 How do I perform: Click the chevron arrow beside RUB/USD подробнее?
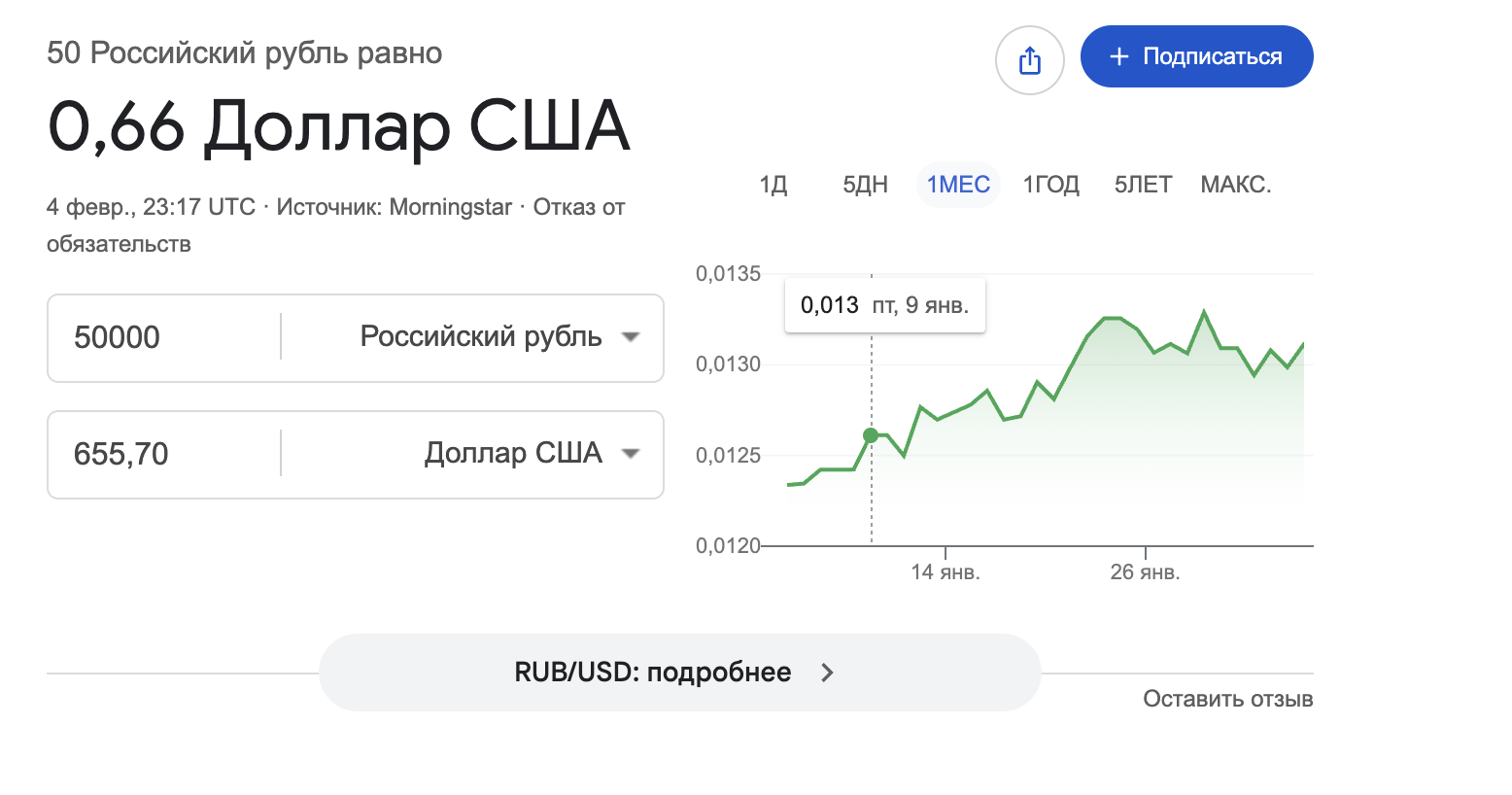coord(827,673)
